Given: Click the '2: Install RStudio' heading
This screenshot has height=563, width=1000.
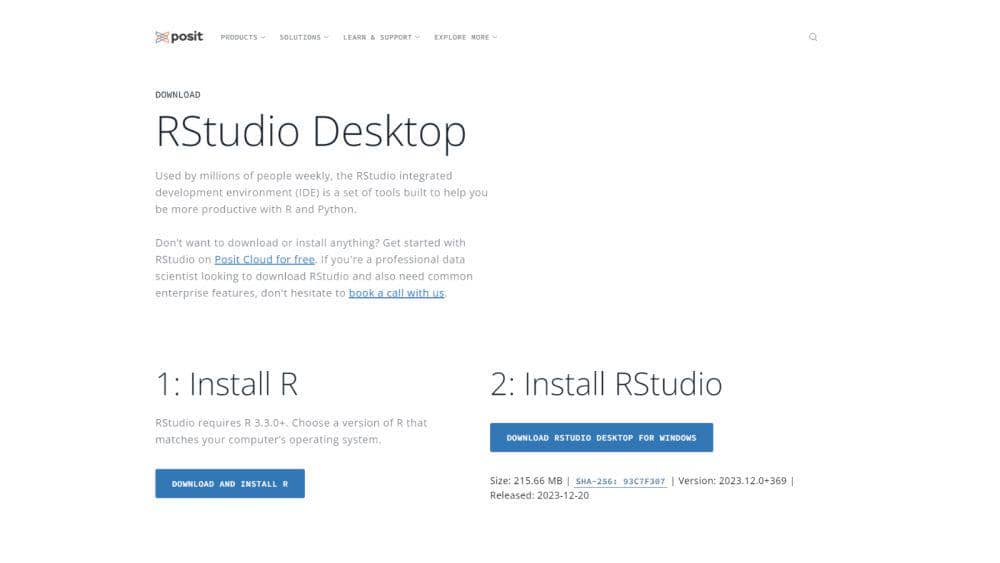Looking at the screenshot, I should 605,384.
